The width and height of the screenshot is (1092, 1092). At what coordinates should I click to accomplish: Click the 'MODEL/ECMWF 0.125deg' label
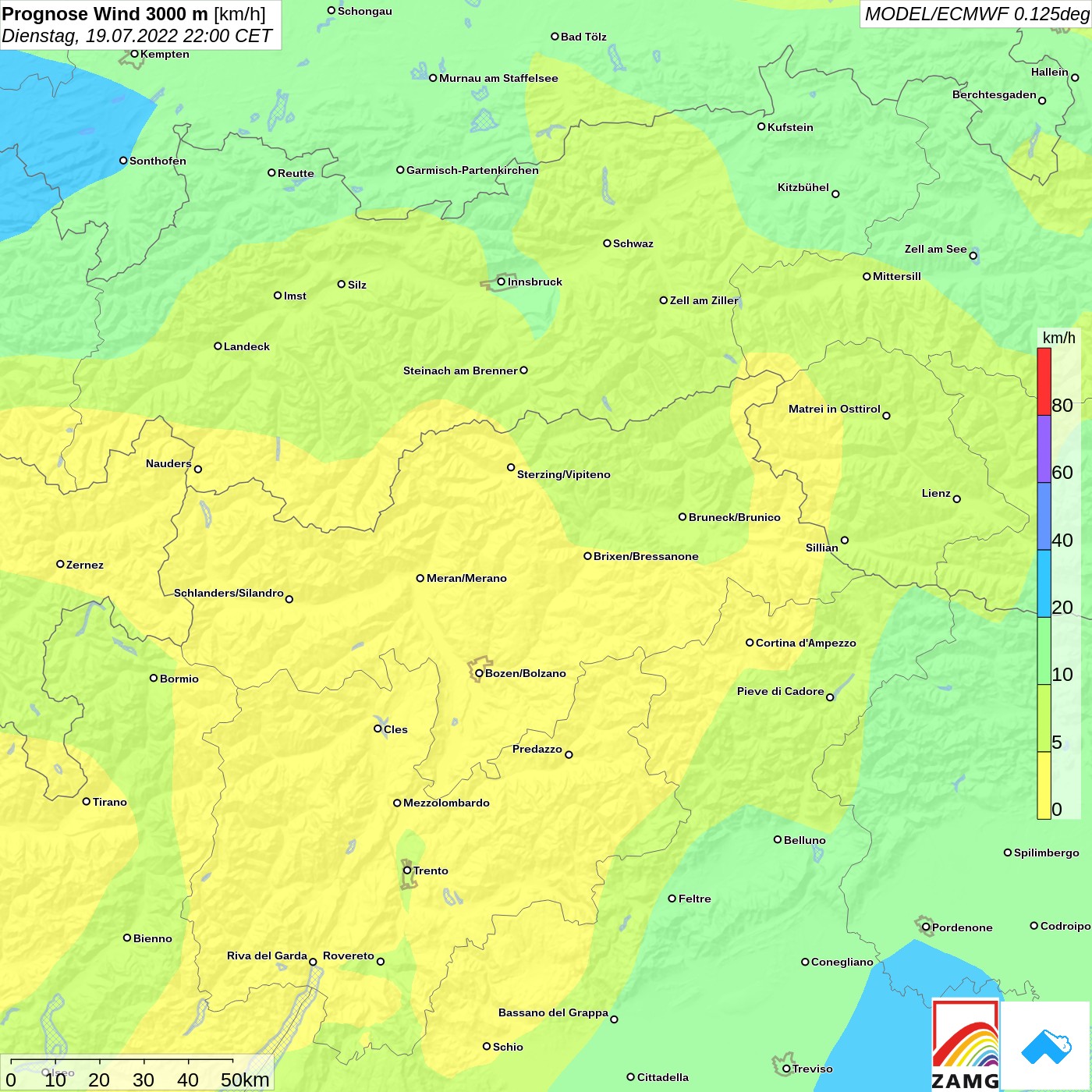[x=977, y=14]
